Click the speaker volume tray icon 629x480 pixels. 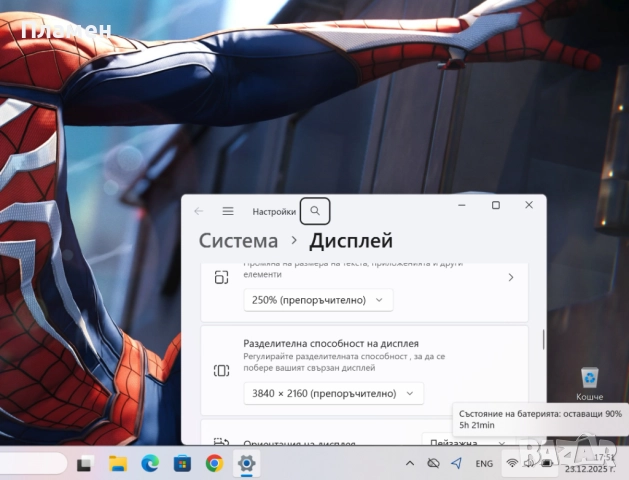pos(529,463)
